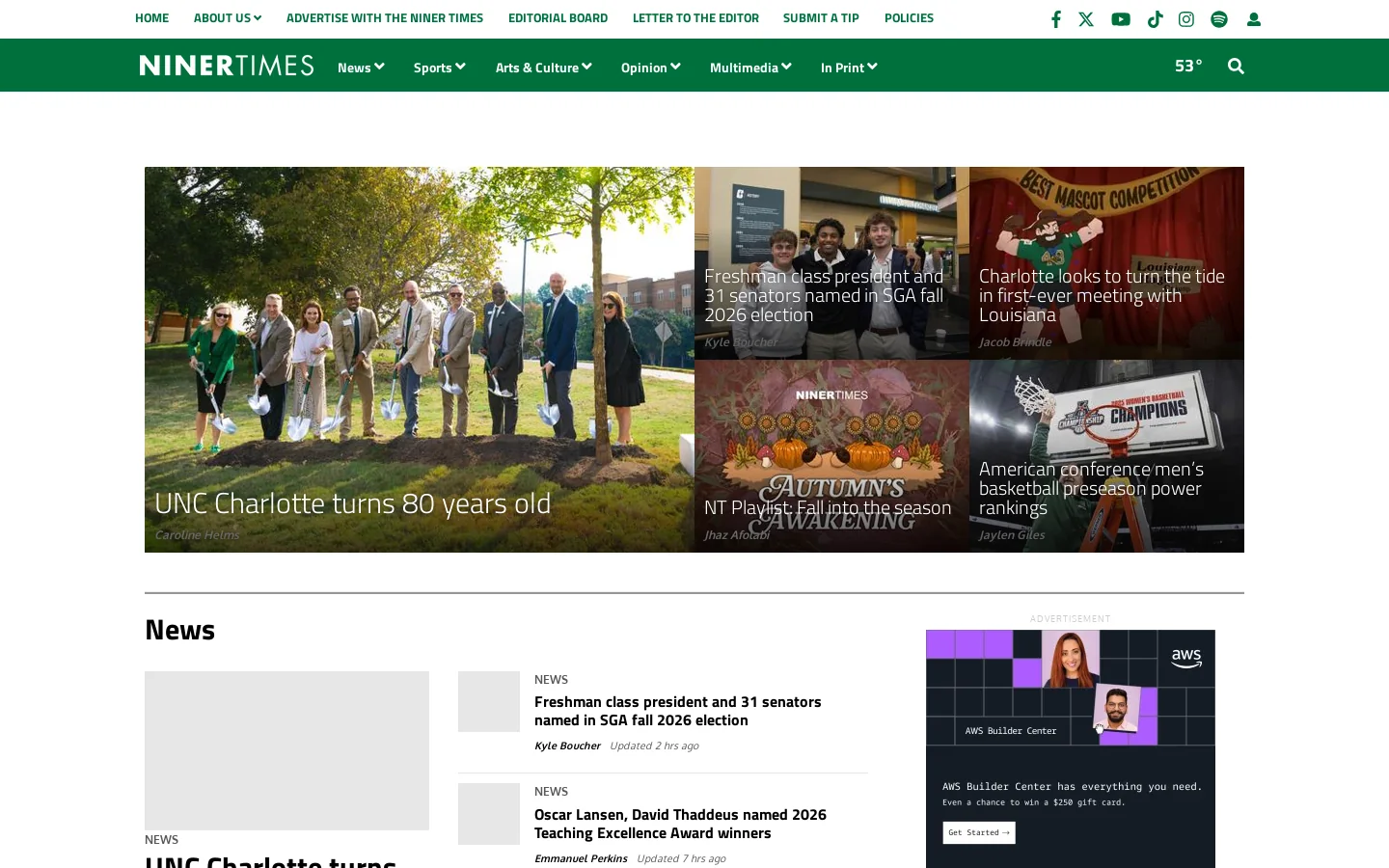Click author Jaylen Giles on rankings story
Viewport: 1389px width, 868px height.
click(x=1012, y=535)
